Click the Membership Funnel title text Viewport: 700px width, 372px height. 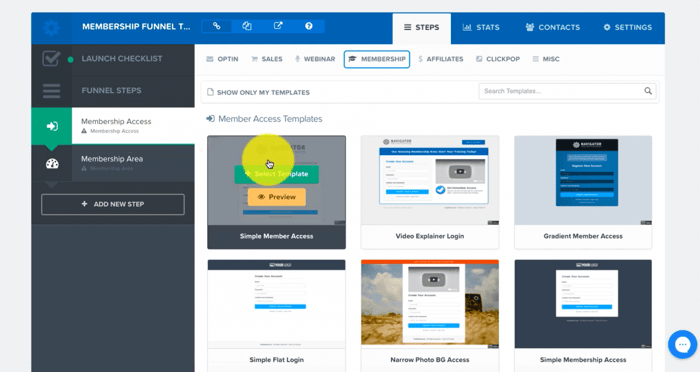click(136, 27)
